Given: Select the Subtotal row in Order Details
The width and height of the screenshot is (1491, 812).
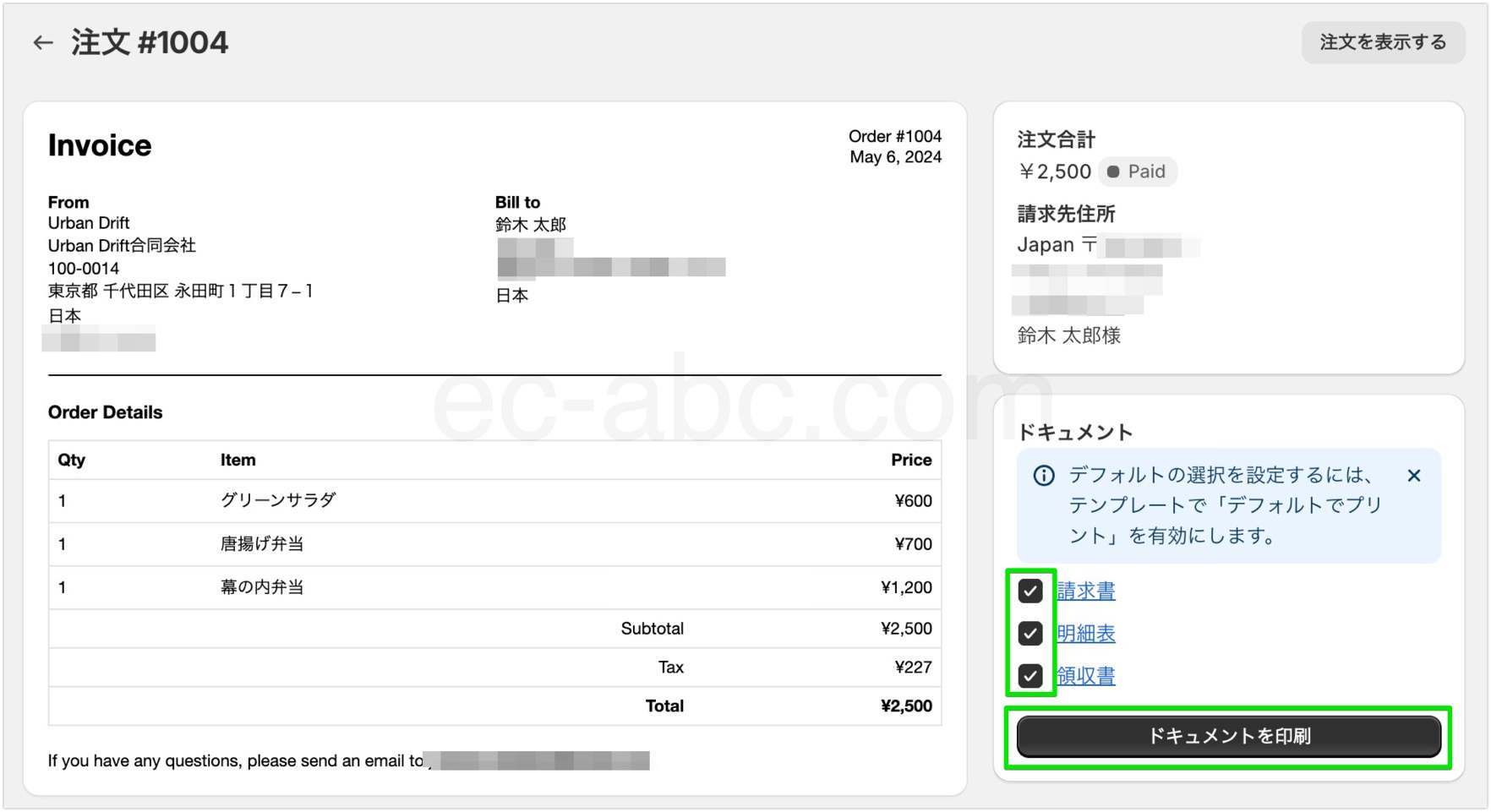Looking at the screenshot, I should tap(653, 629).
